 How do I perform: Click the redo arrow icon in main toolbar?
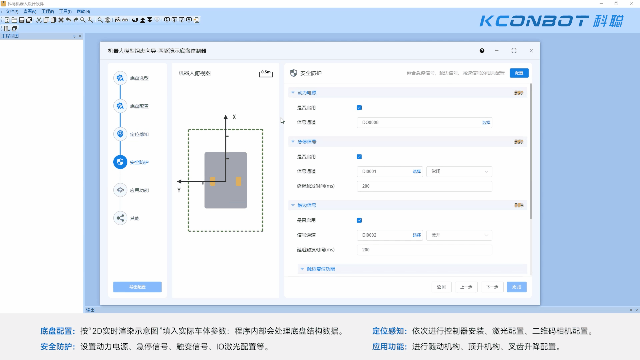point(76,20)
